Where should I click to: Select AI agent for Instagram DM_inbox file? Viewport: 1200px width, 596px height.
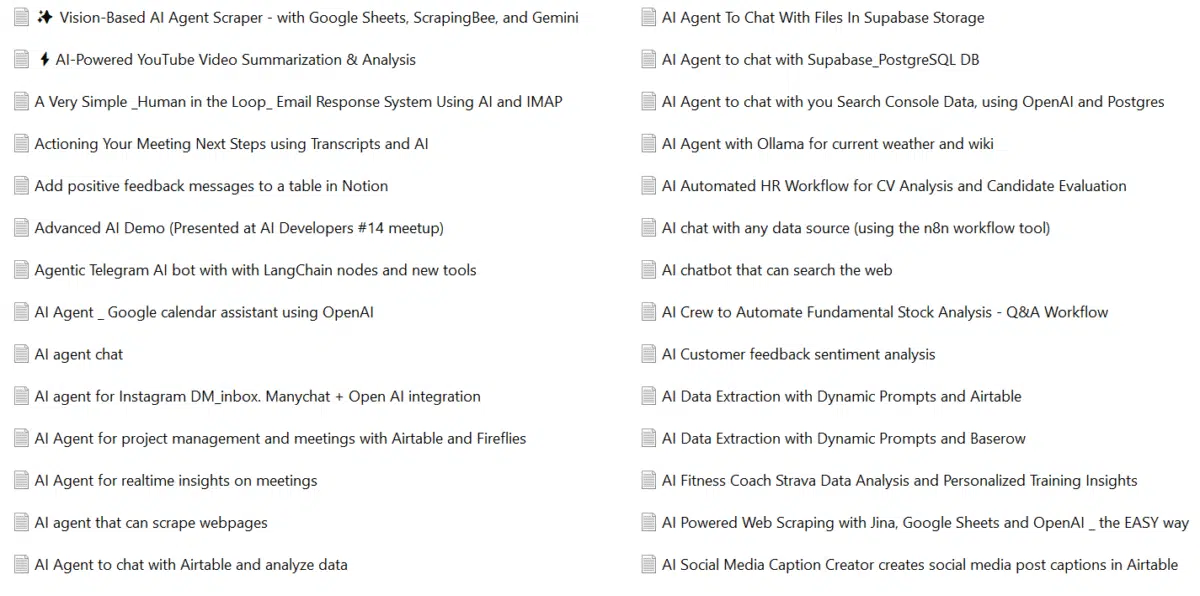[x=257, y=396]
